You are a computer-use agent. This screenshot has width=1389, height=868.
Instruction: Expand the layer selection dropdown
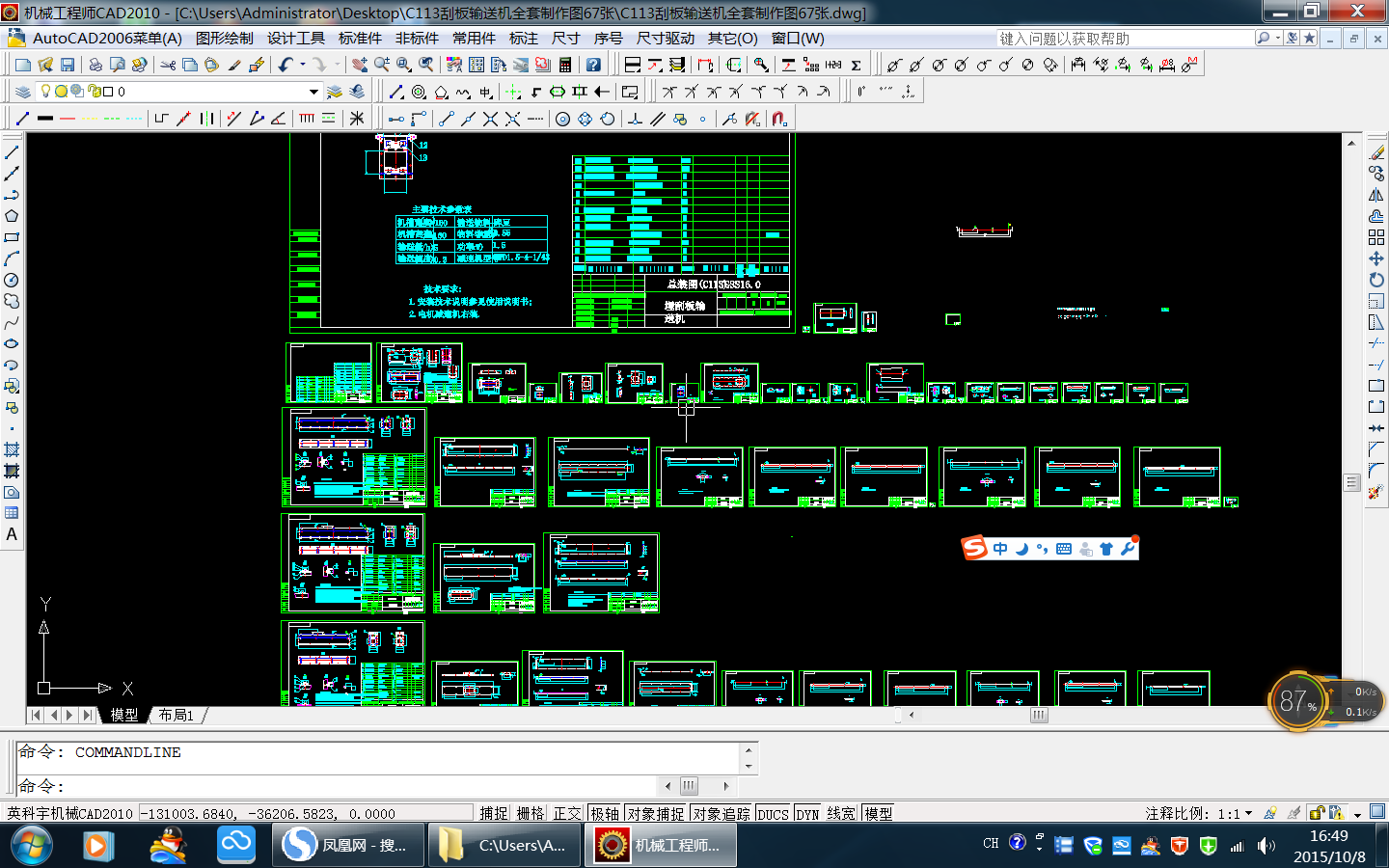coord(313,92)
